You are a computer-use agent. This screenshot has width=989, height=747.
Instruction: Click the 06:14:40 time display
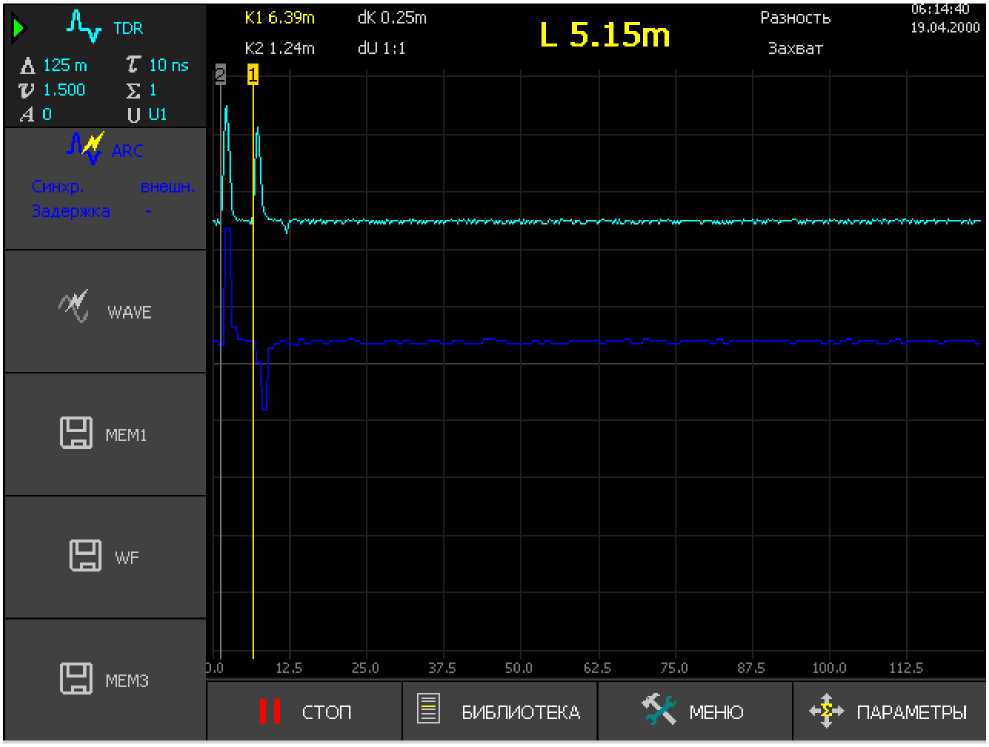940,9
